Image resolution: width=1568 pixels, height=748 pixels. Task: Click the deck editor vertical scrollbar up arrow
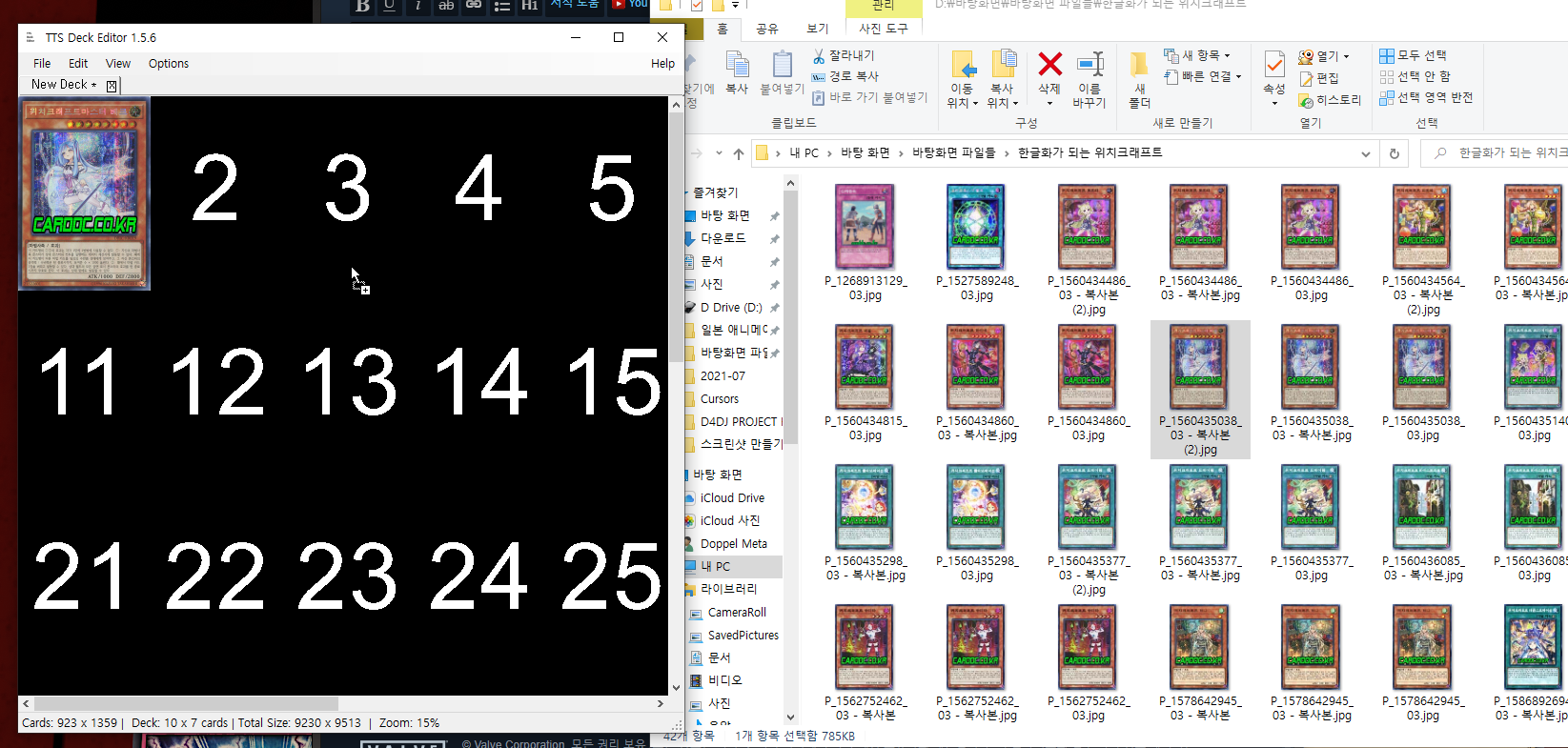(676, 105)
